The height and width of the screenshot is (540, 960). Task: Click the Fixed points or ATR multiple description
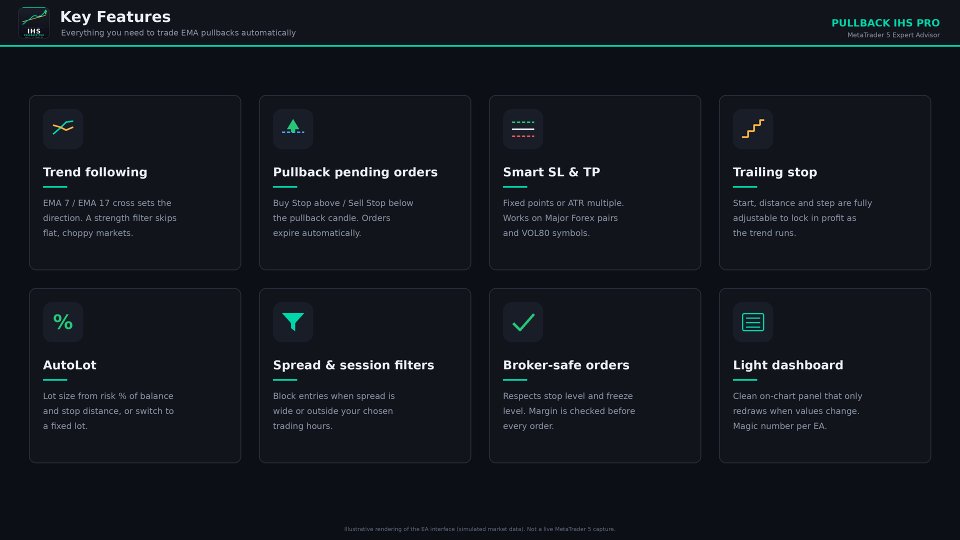[563, 218]
